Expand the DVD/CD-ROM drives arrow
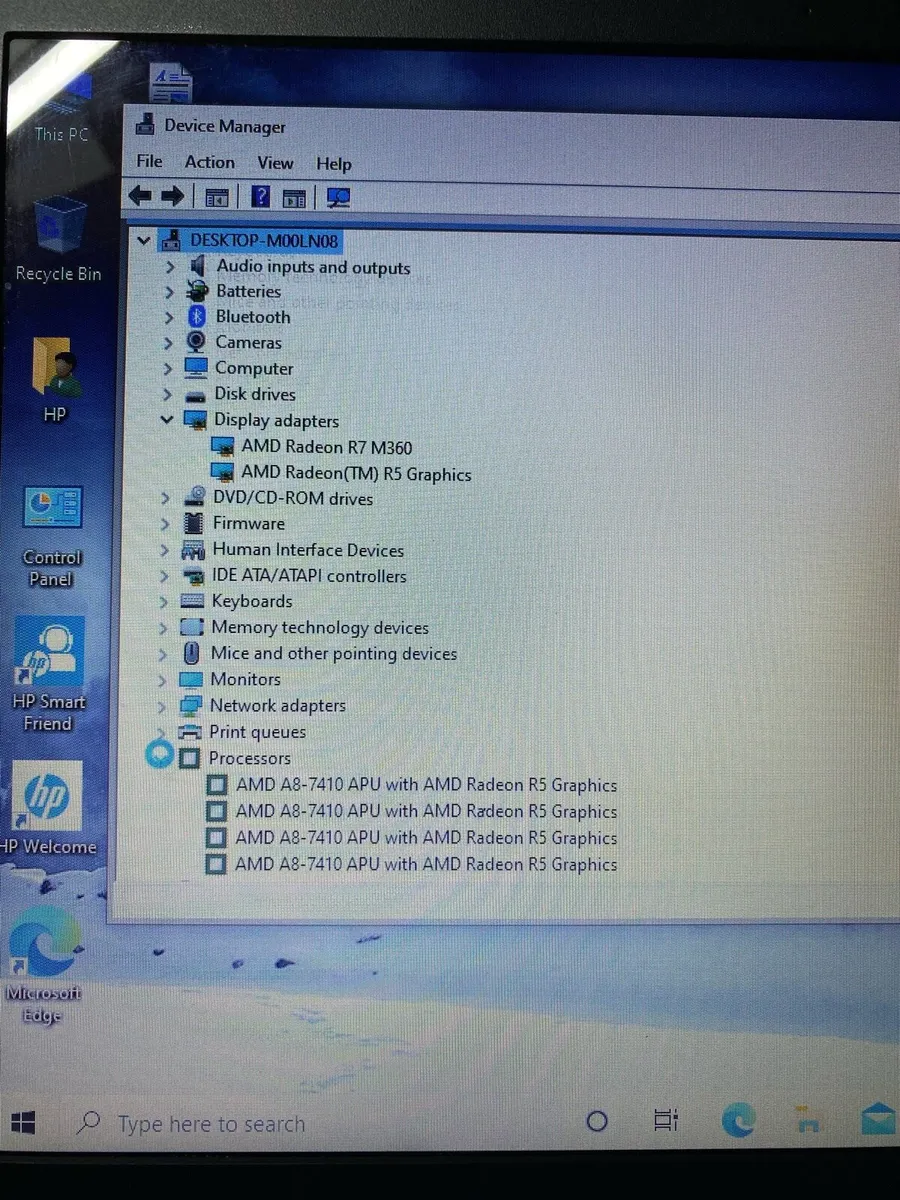The image size is (900, 1200). 165,498
